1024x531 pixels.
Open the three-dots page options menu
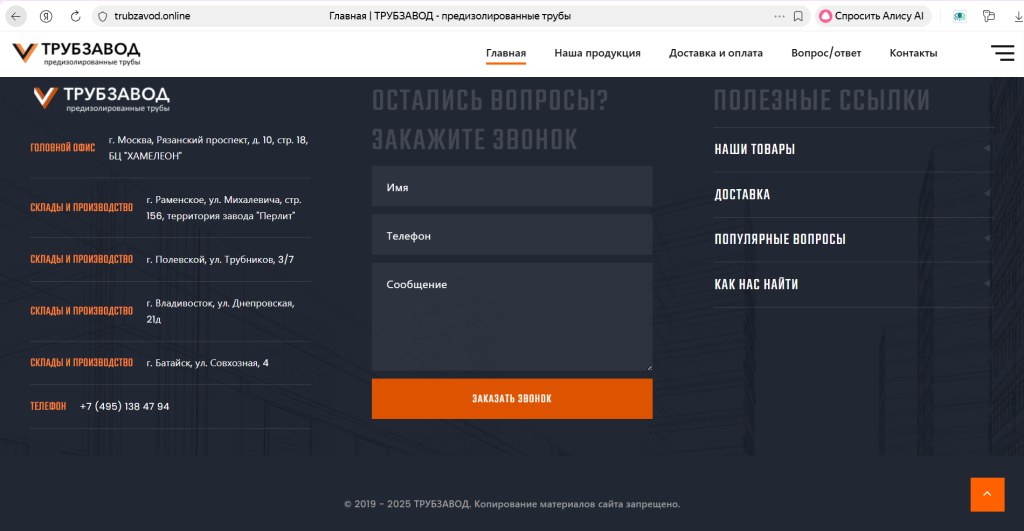(x=780, y=16)
